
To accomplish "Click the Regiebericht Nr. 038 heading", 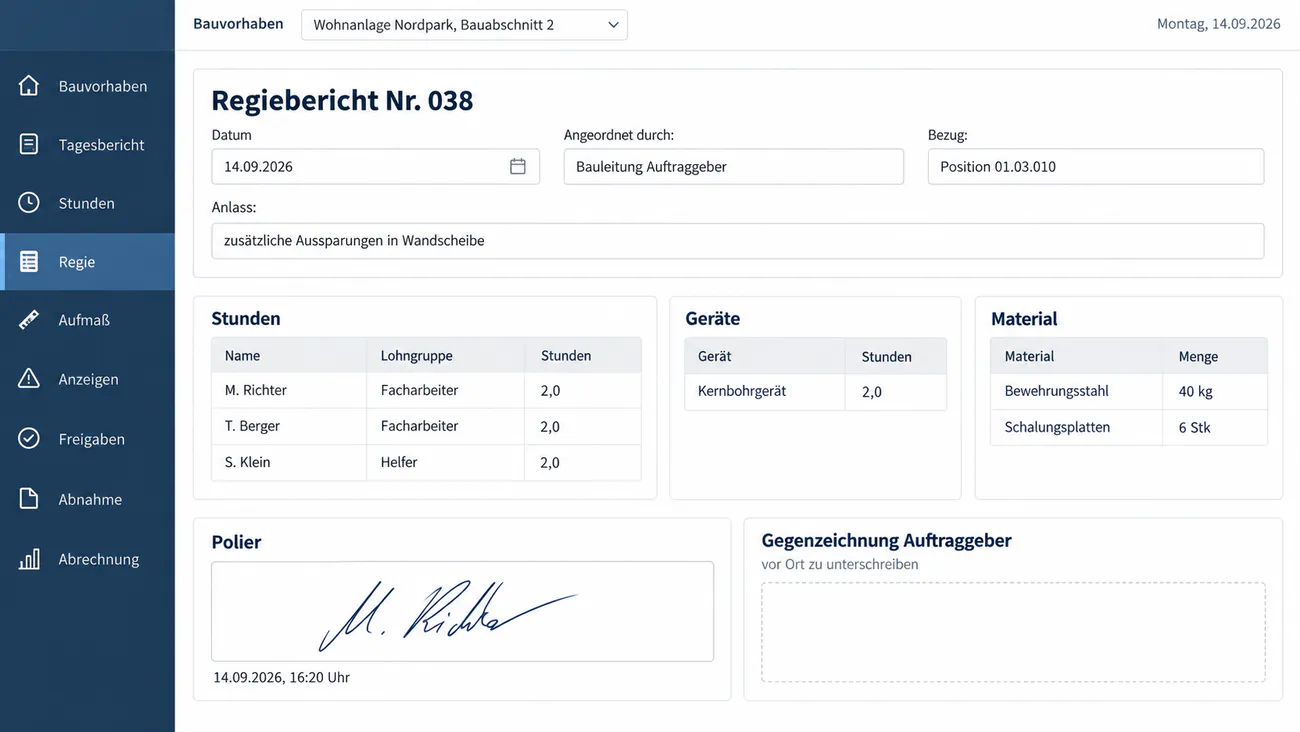I will pos(342,100).
